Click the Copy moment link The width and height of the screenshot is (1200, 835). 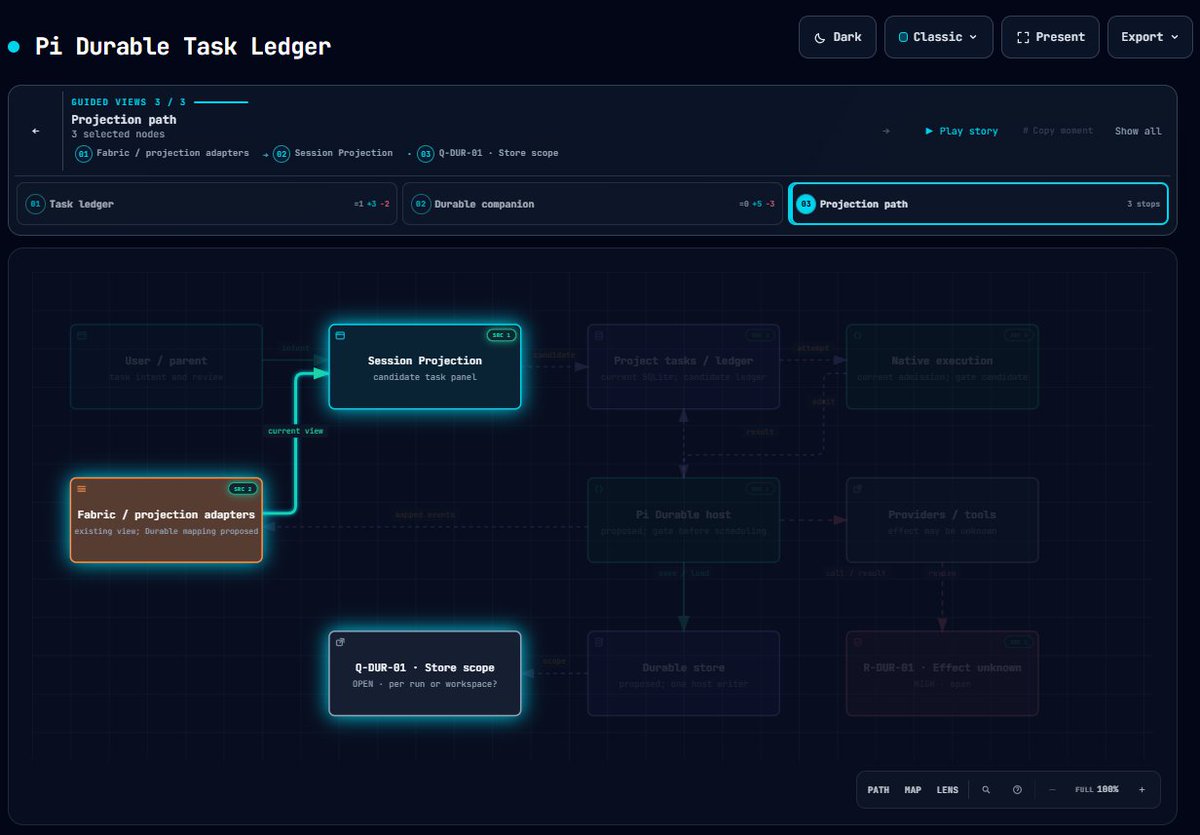click(1058, 131)
